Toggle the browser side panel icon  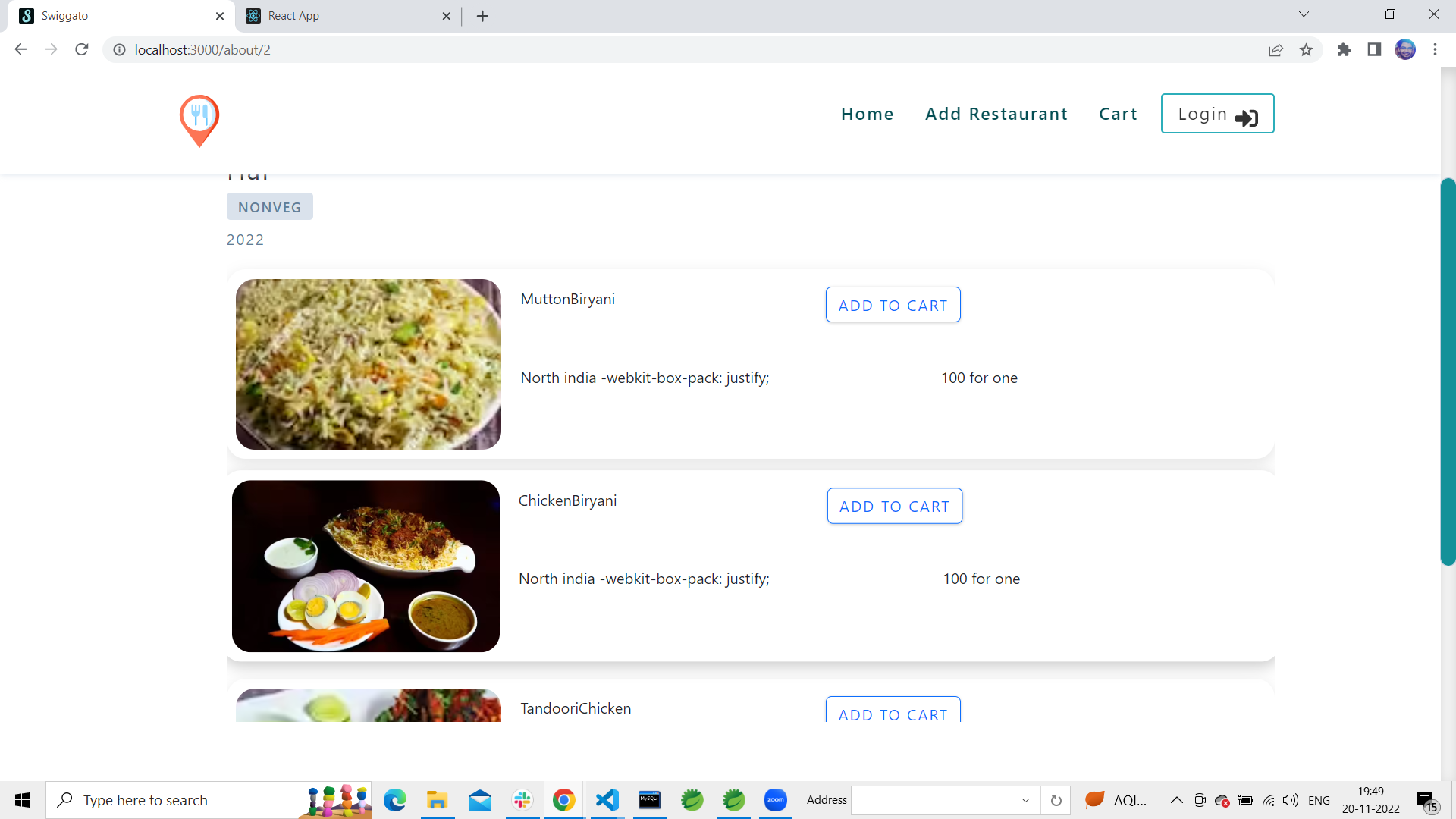[x=1374, y=50]
